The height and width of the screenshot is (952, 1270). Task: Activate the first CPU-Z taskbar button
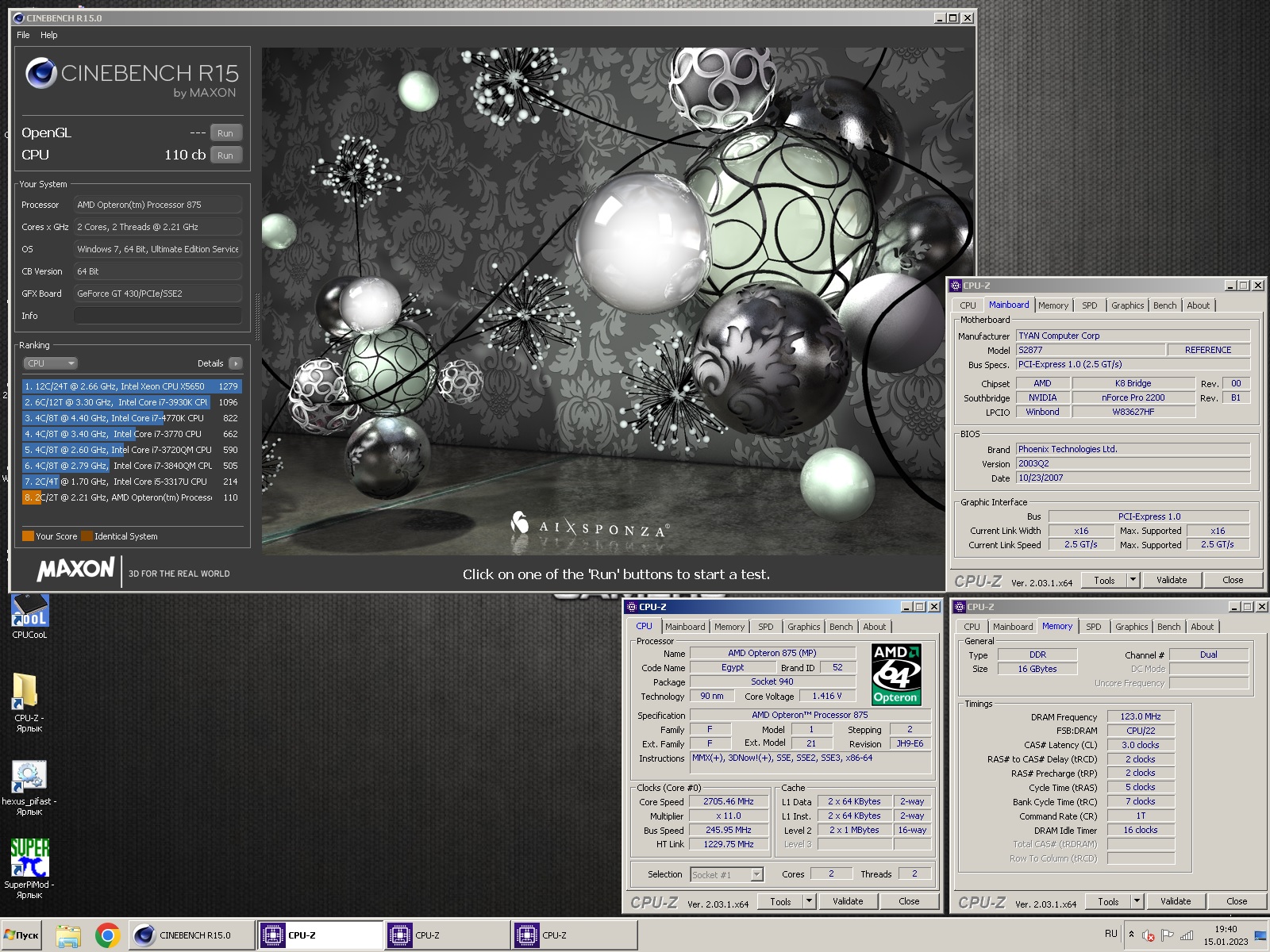click(320, 935)
